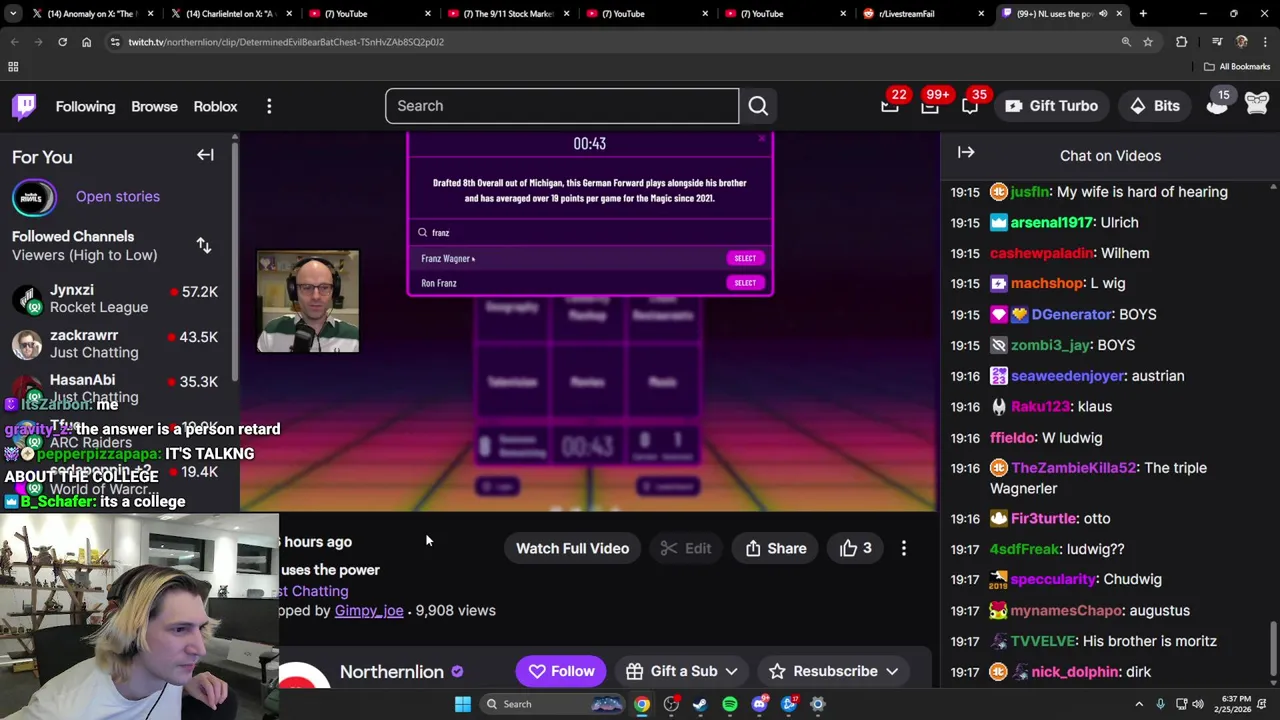This screenshot has width=1280, height=720.
Task: Collapse the chat panel arrow
Action: click(x=966, y=153)
